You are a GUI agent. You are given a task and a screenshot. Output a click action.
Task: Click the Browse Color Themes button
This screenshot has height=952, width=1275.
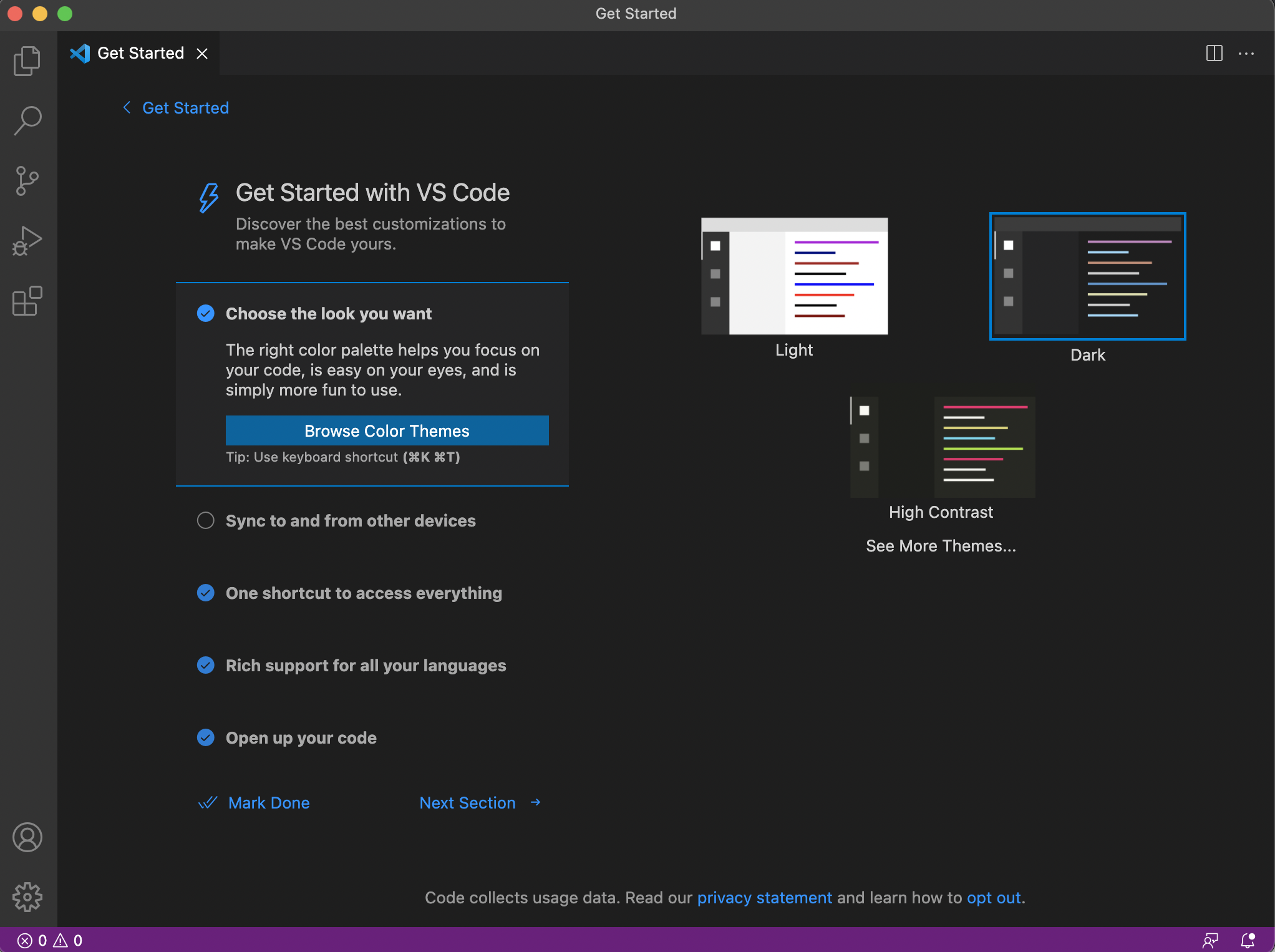click(387, 430)
